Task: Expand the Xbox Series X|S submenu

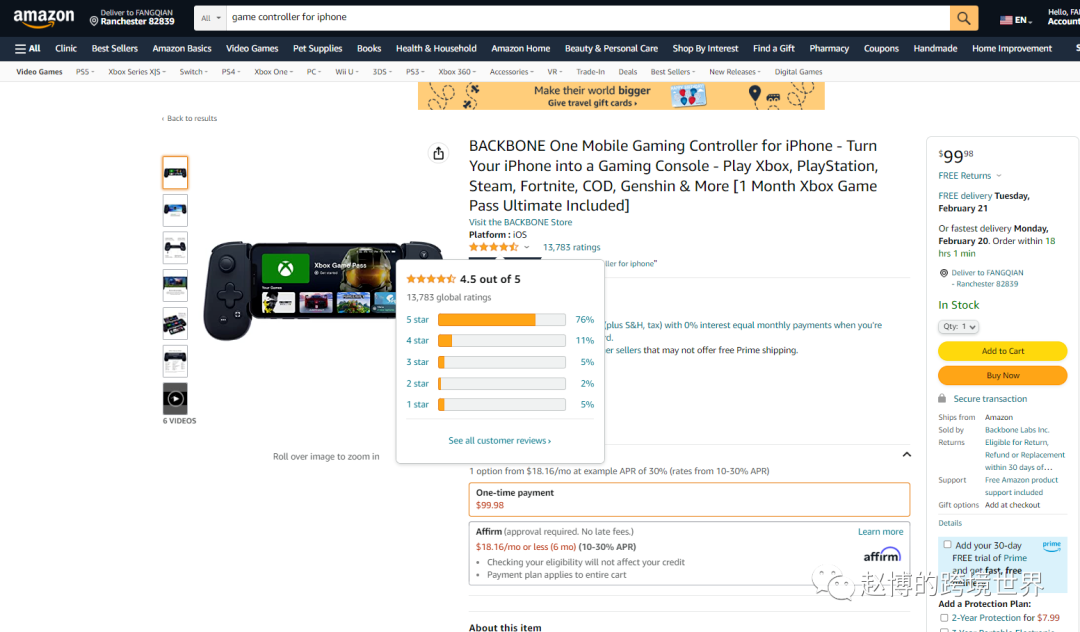Action: (136, 72)
